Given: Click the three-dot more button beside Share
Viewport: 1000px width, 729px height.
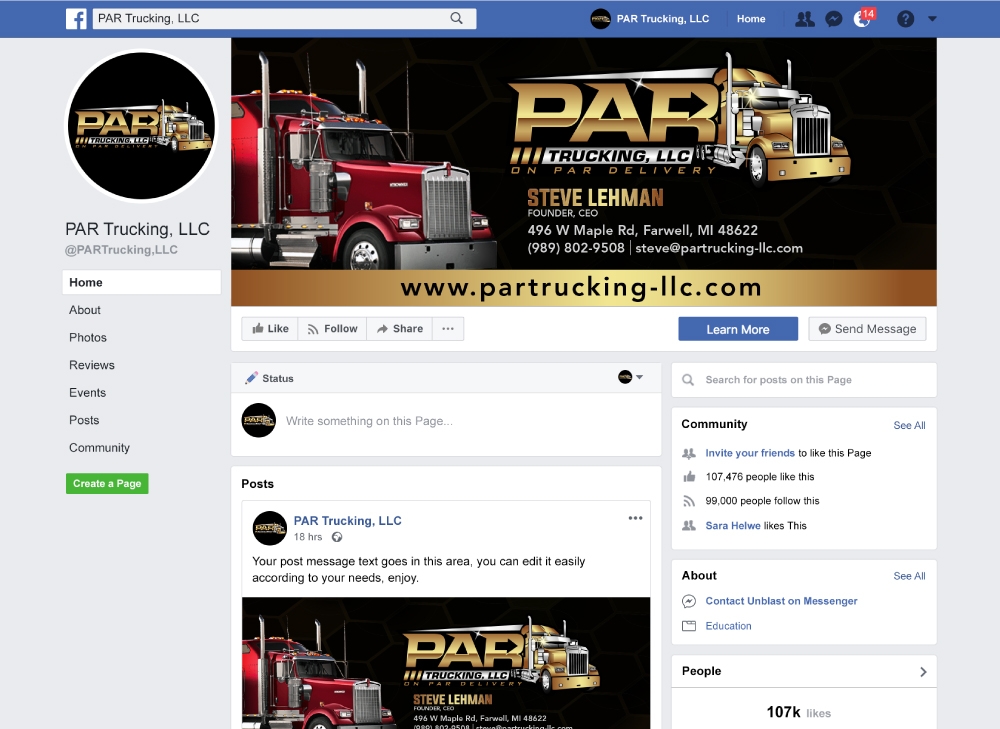Looking at the screenshot, I should pos(448,328).
